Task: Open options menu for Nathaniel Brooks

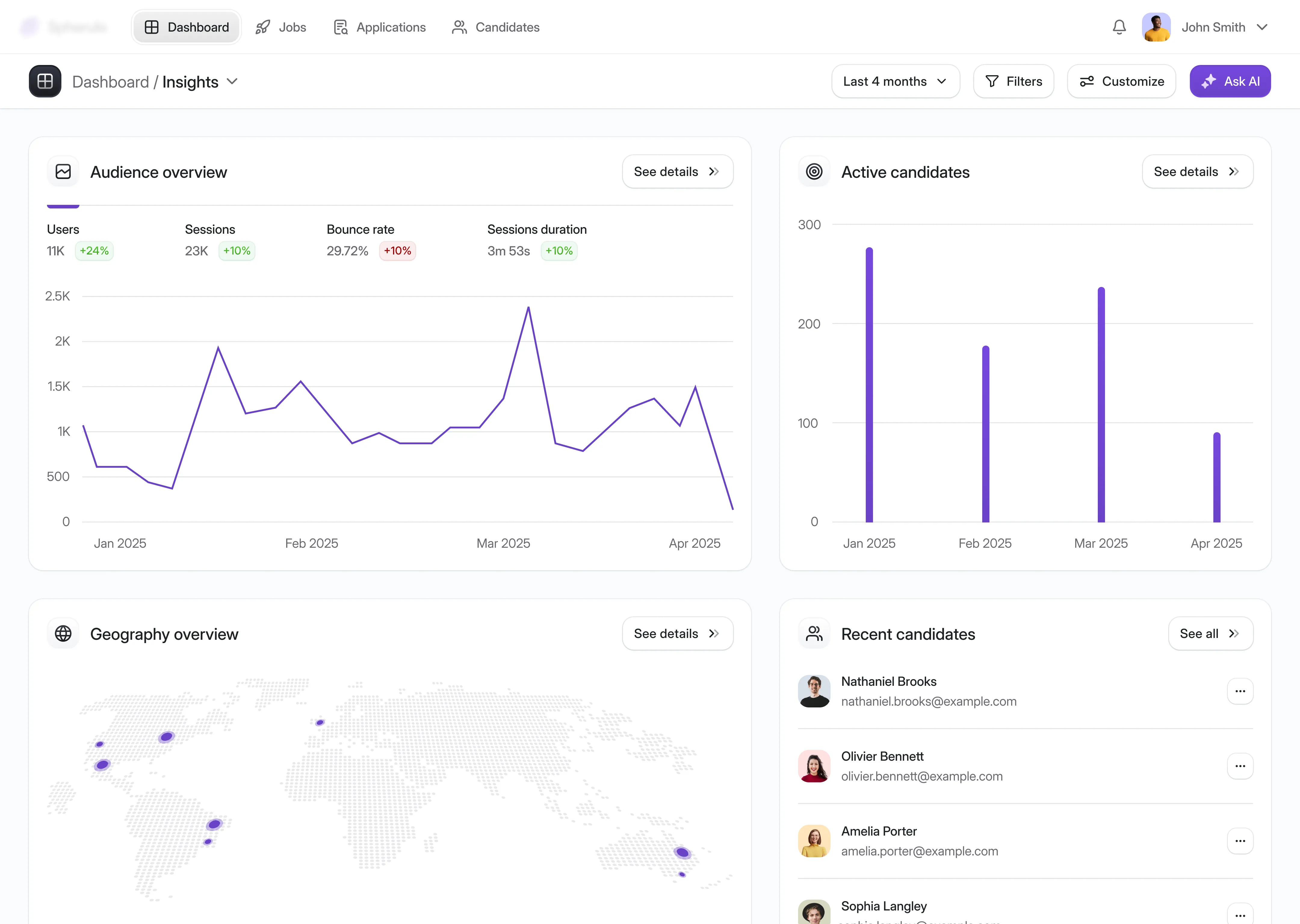Action: [x=1241, y=691]
